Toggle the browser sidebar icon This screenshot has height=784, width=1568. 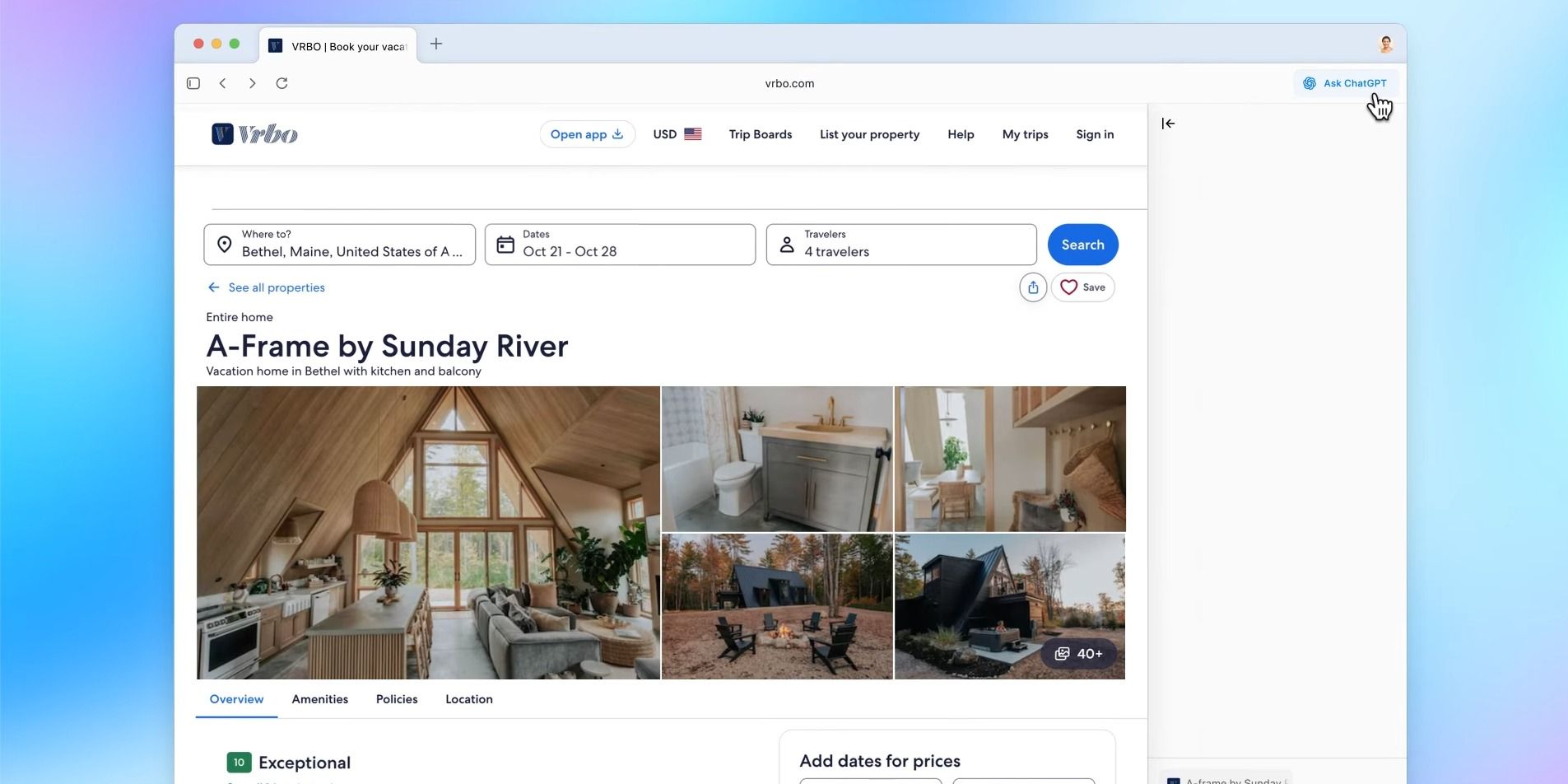click(x=193, y=83)
